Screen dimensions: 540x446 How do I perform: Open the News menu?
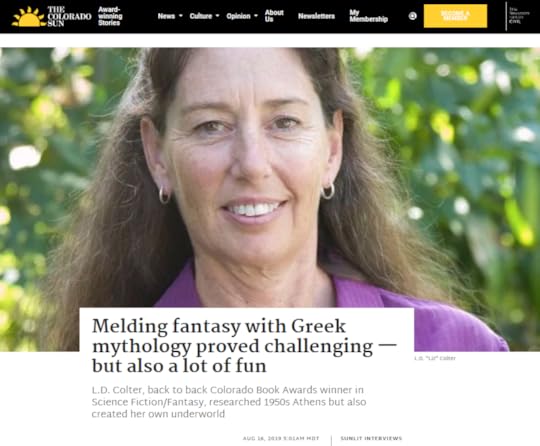click(166, 16)
